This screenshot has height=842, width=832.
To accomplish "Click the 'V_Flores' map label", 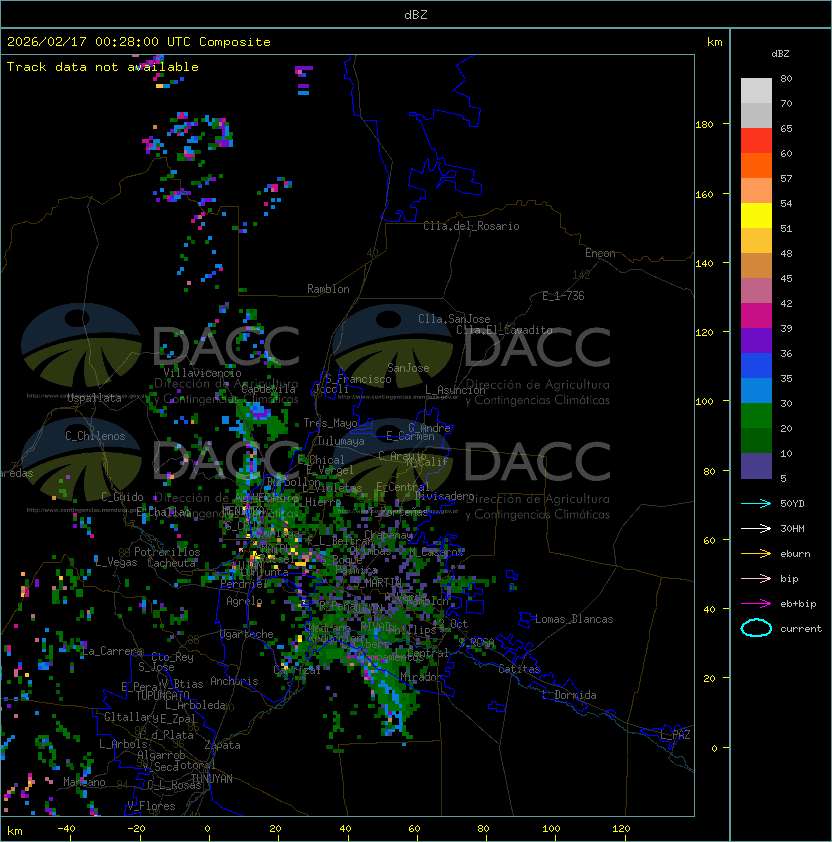I will (x=151, y=806).
